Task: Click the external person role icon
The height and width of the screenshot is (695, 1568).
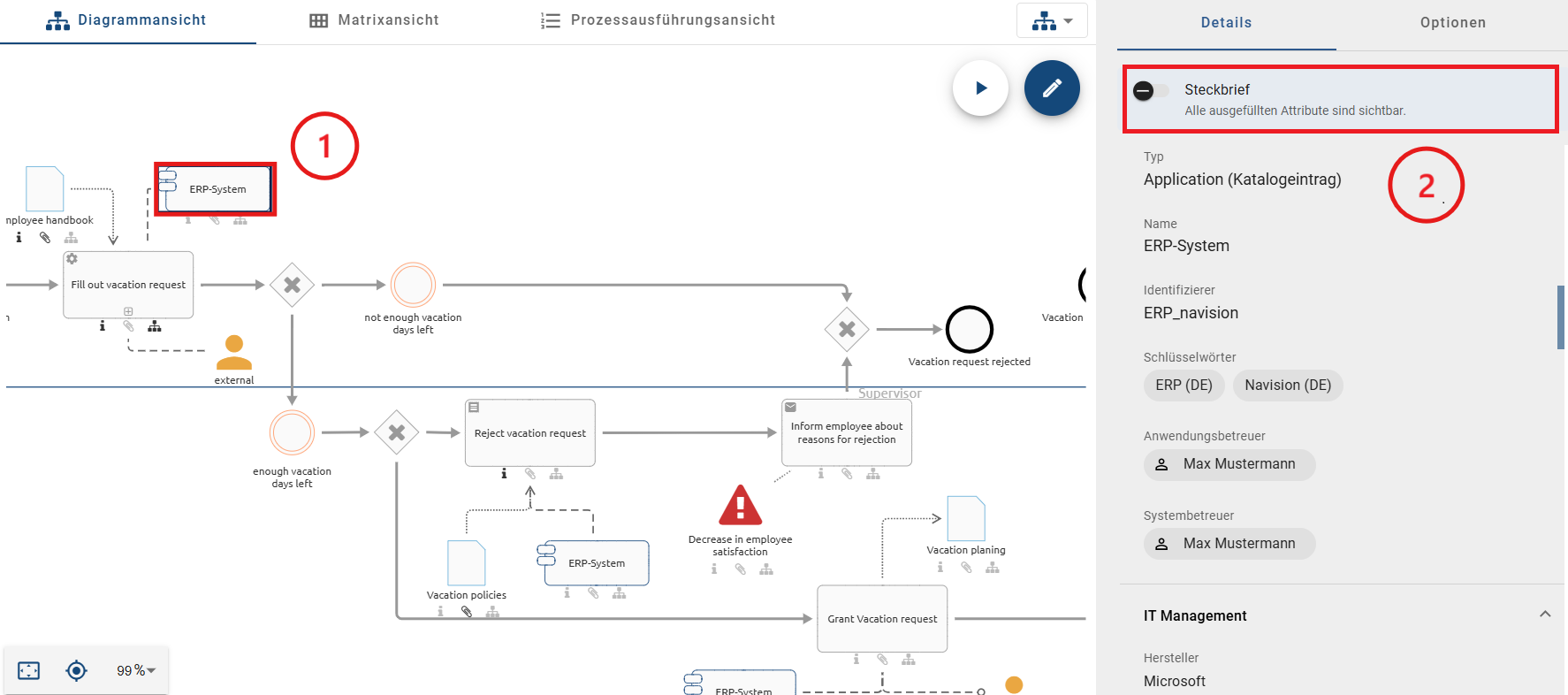Action: pos(234,353)
